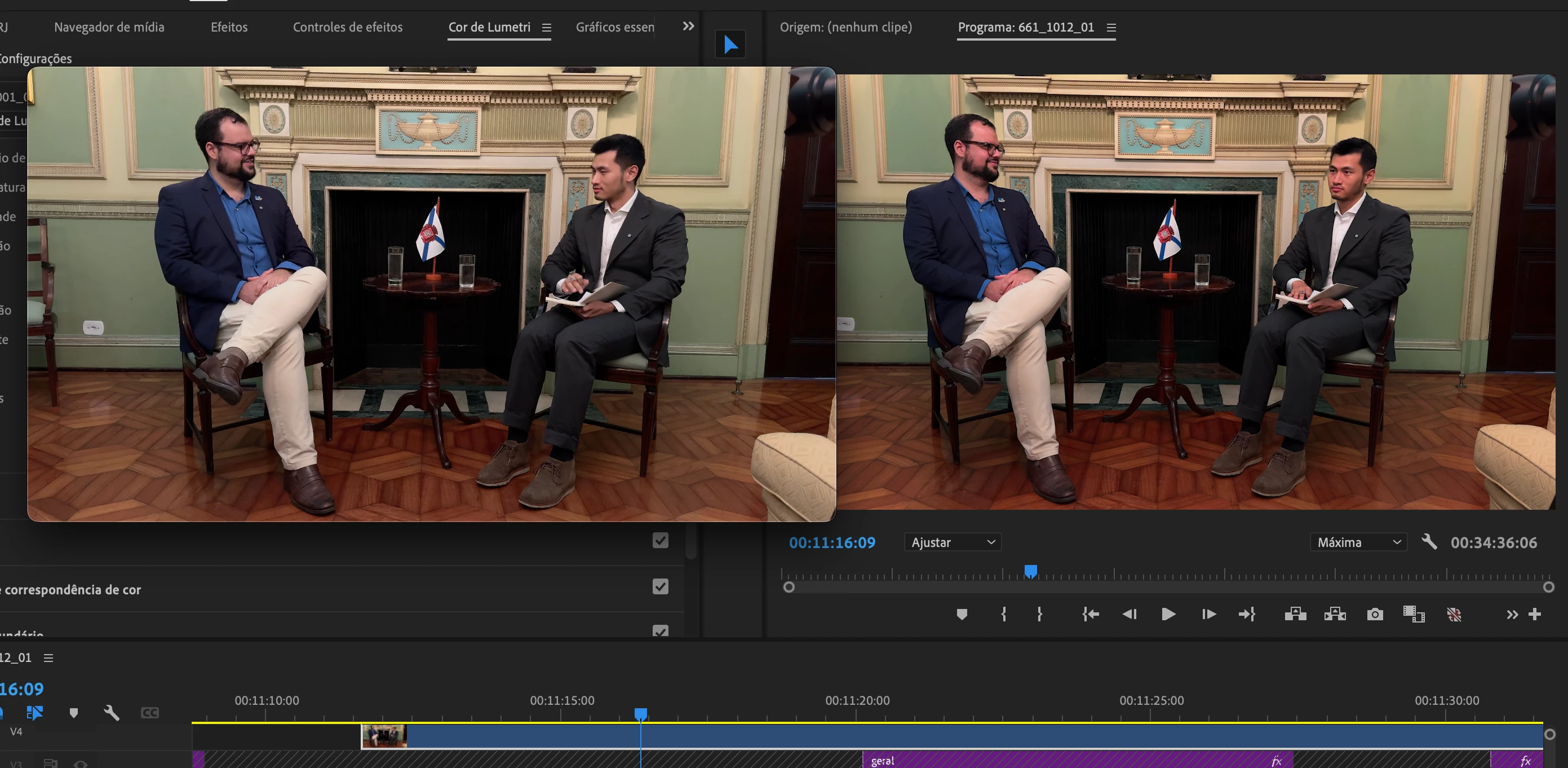Expand hidden panel tabs double chevron

[688, 26]
